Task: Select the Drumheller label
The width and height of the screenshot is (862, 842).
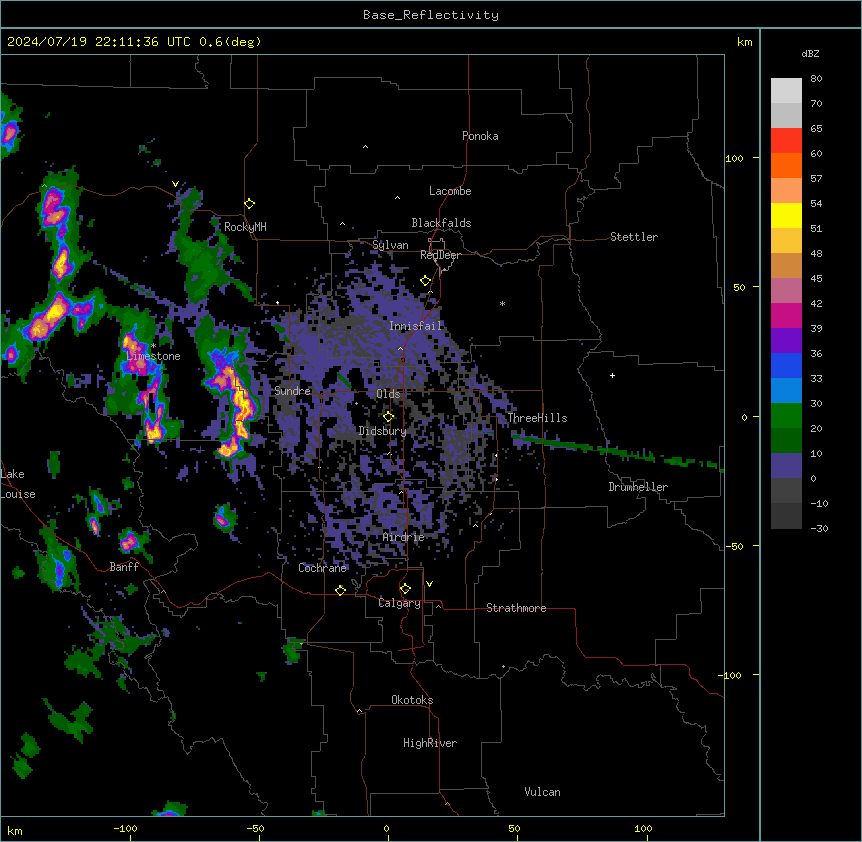Action: pos(638,487)
